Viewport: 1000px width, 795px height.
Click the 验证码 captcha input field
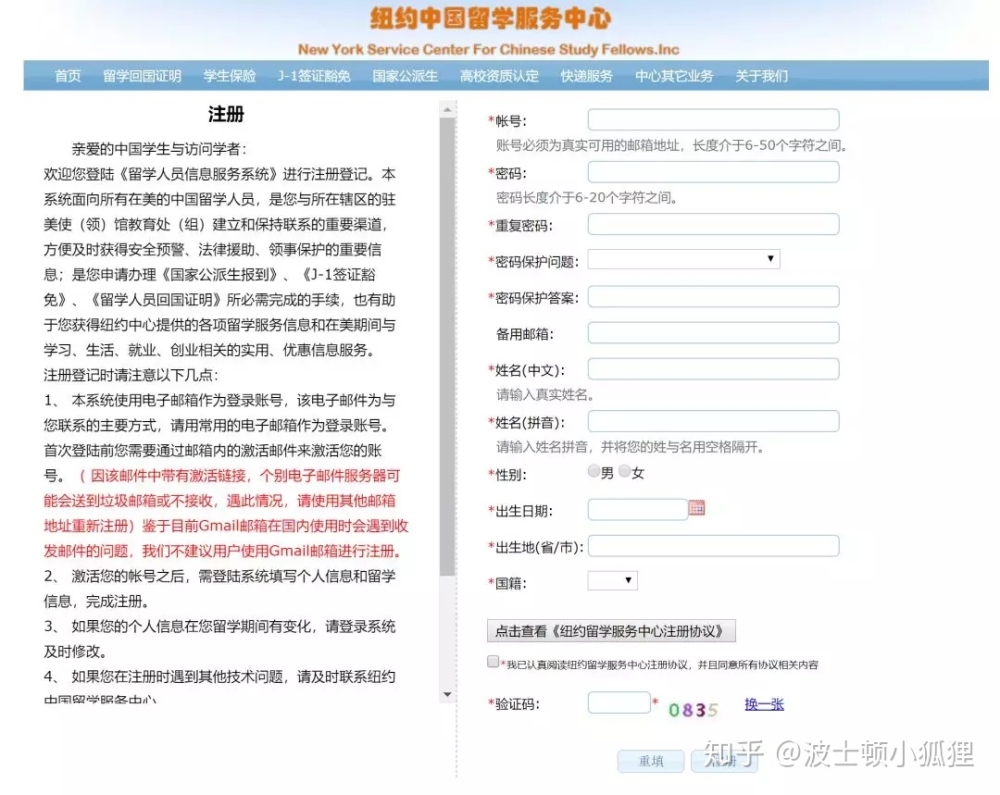pos(619,703)
